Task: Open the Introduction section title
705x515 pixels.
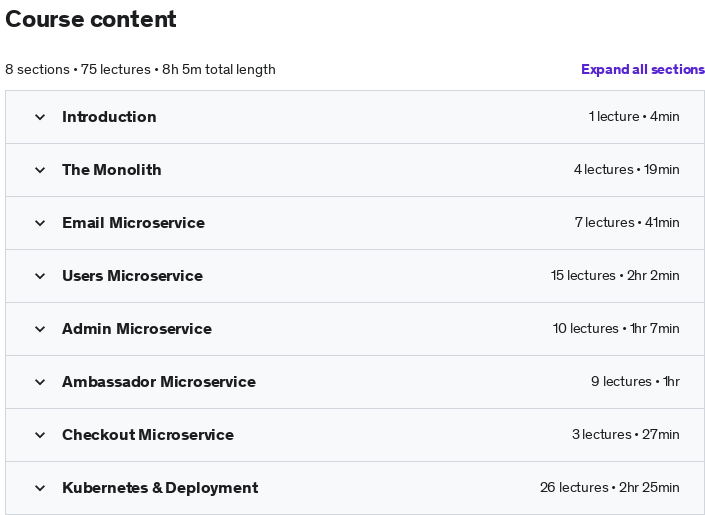Action: [x=109, y=117]
